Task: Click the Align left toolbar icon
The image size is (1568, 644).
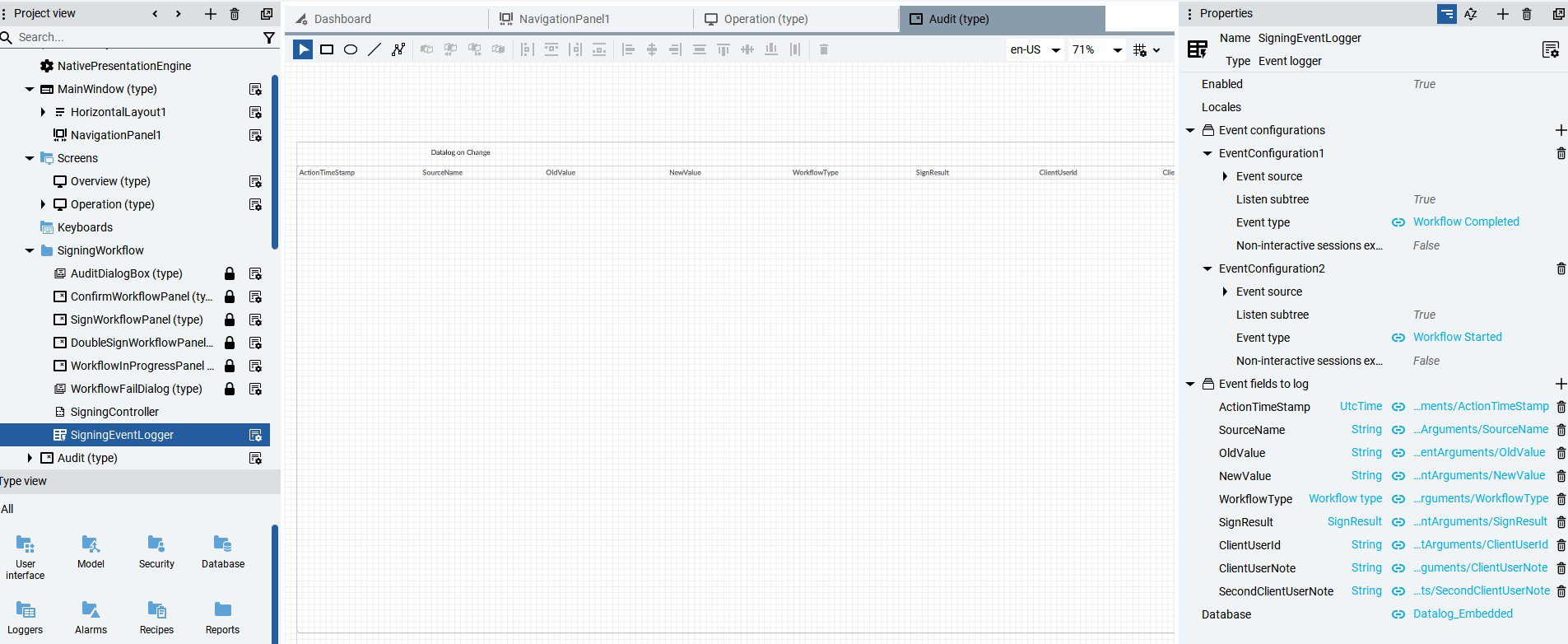Action: point(628,49)
